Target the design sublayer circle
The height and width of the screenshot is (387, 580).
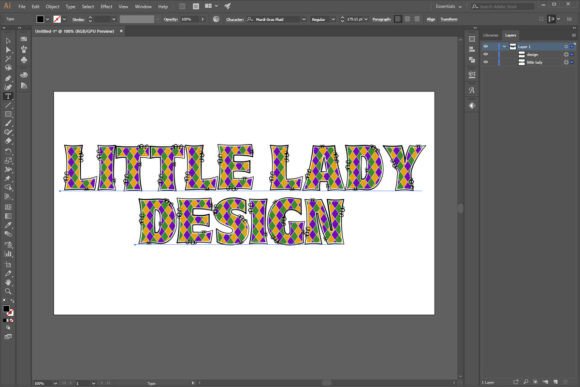tap(566, 54)
